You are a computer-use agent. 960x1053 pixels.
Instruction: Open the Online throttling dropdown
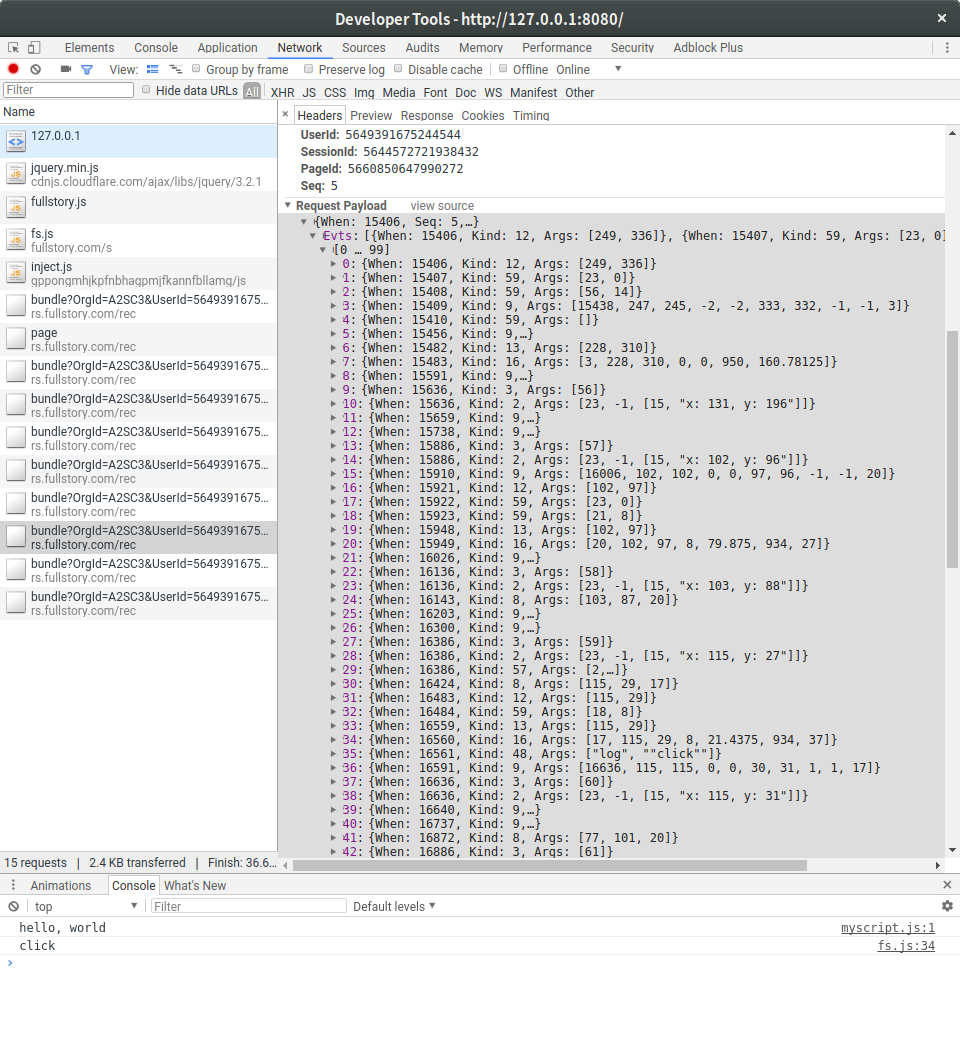[x=588, y=69]
